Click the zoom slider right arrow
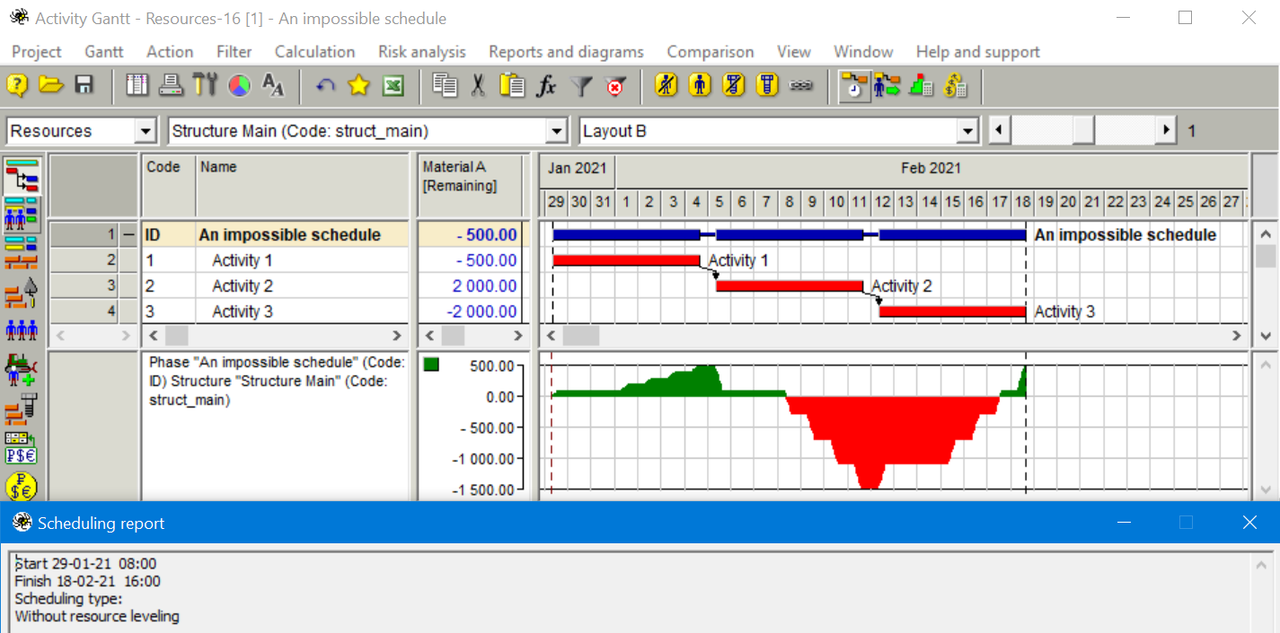This screenshot has width=1280, height=633. tap(1166, 131)
